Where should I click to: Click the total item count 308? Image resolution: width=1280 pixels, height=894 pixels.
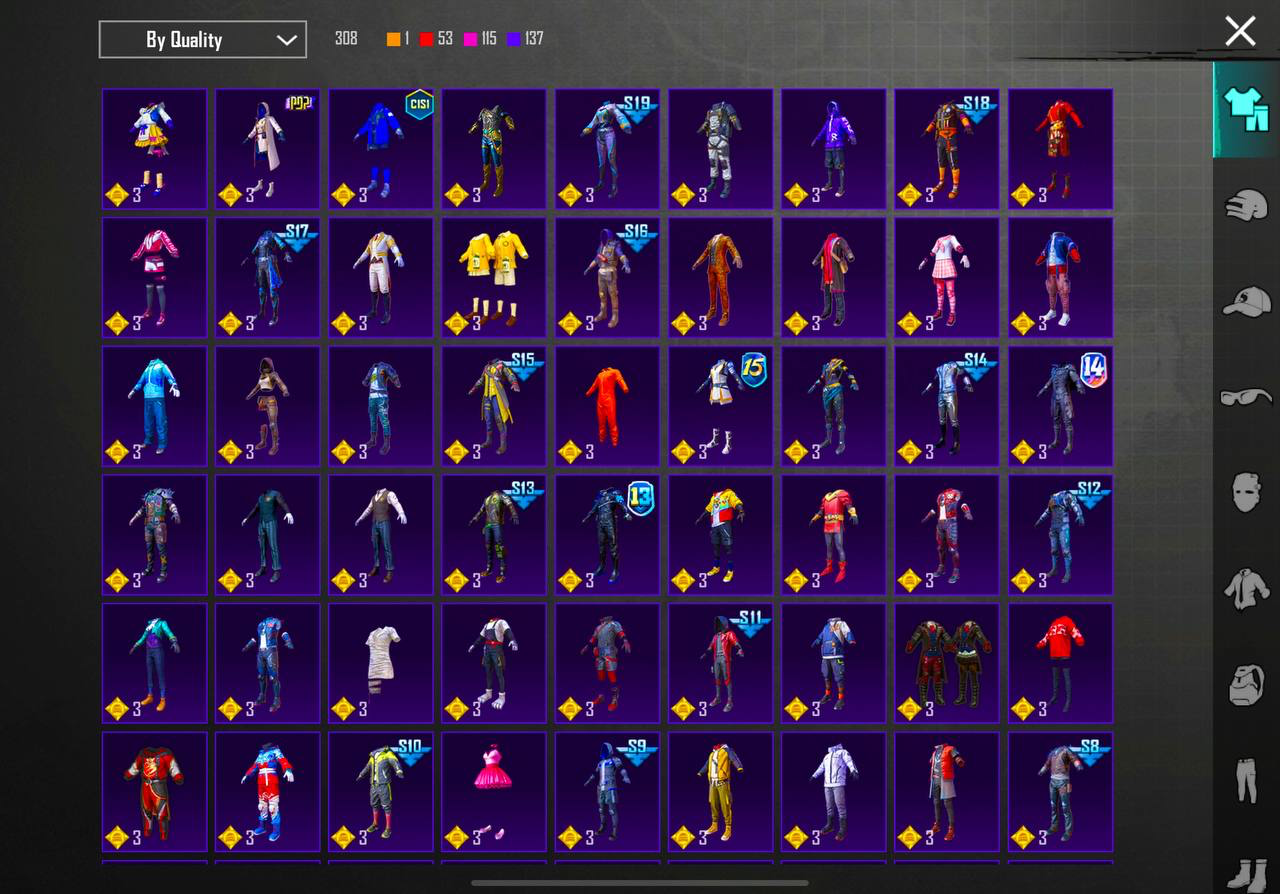coord(346,39)
